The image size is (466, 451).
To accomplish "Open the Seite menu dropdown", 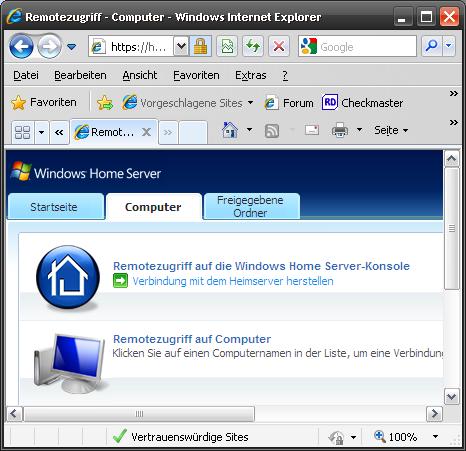I will click(391, 130).
